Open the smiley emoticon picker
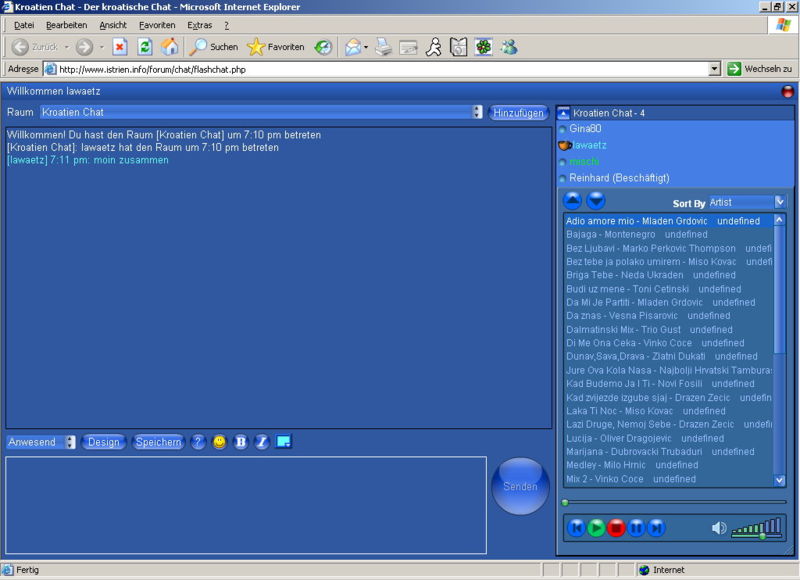The image size is (800, 580). [219, 442]
